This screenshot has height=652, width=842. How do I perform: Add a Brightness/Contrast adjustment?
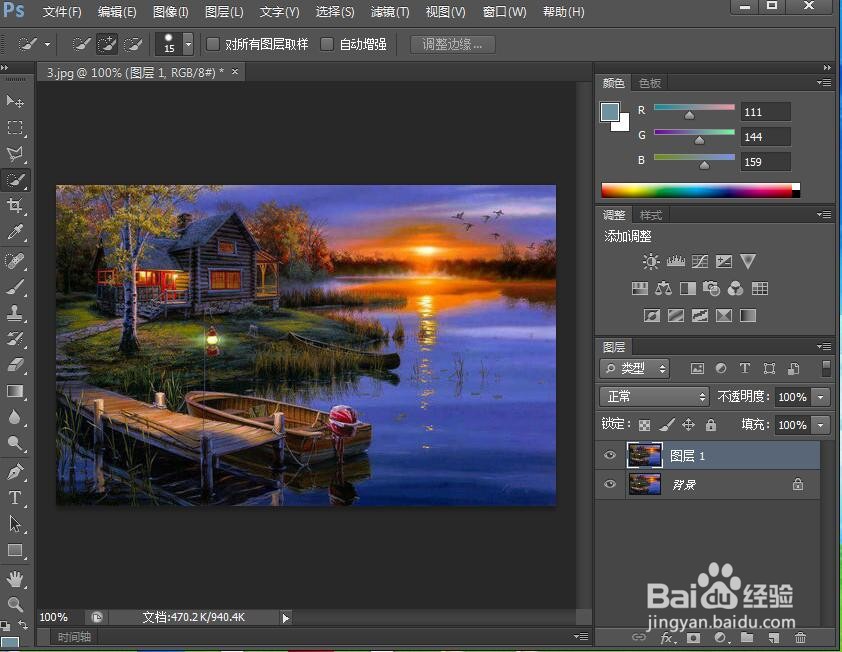click(651, 262)
